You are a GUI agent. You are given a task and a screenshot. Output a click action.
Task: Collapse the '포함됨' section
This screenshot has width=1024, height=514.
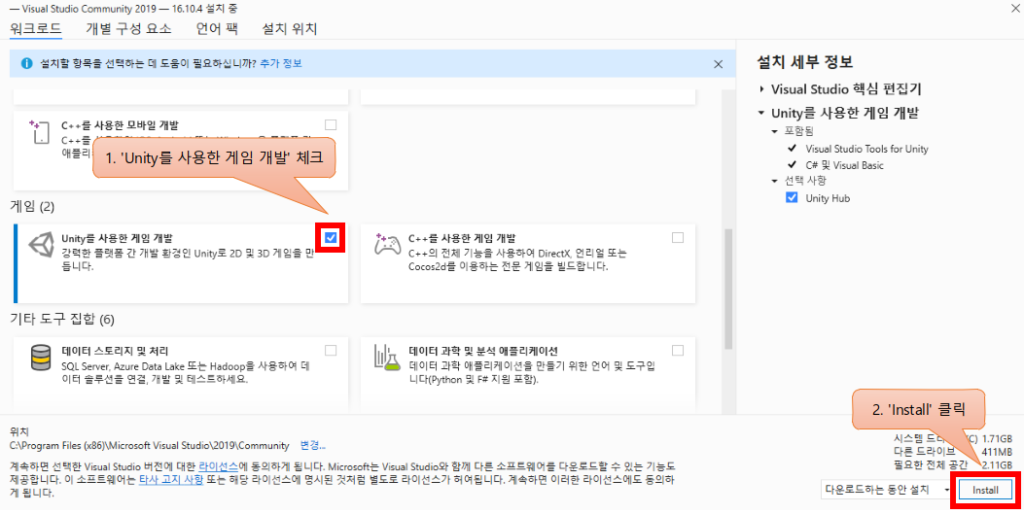[775, 132]
